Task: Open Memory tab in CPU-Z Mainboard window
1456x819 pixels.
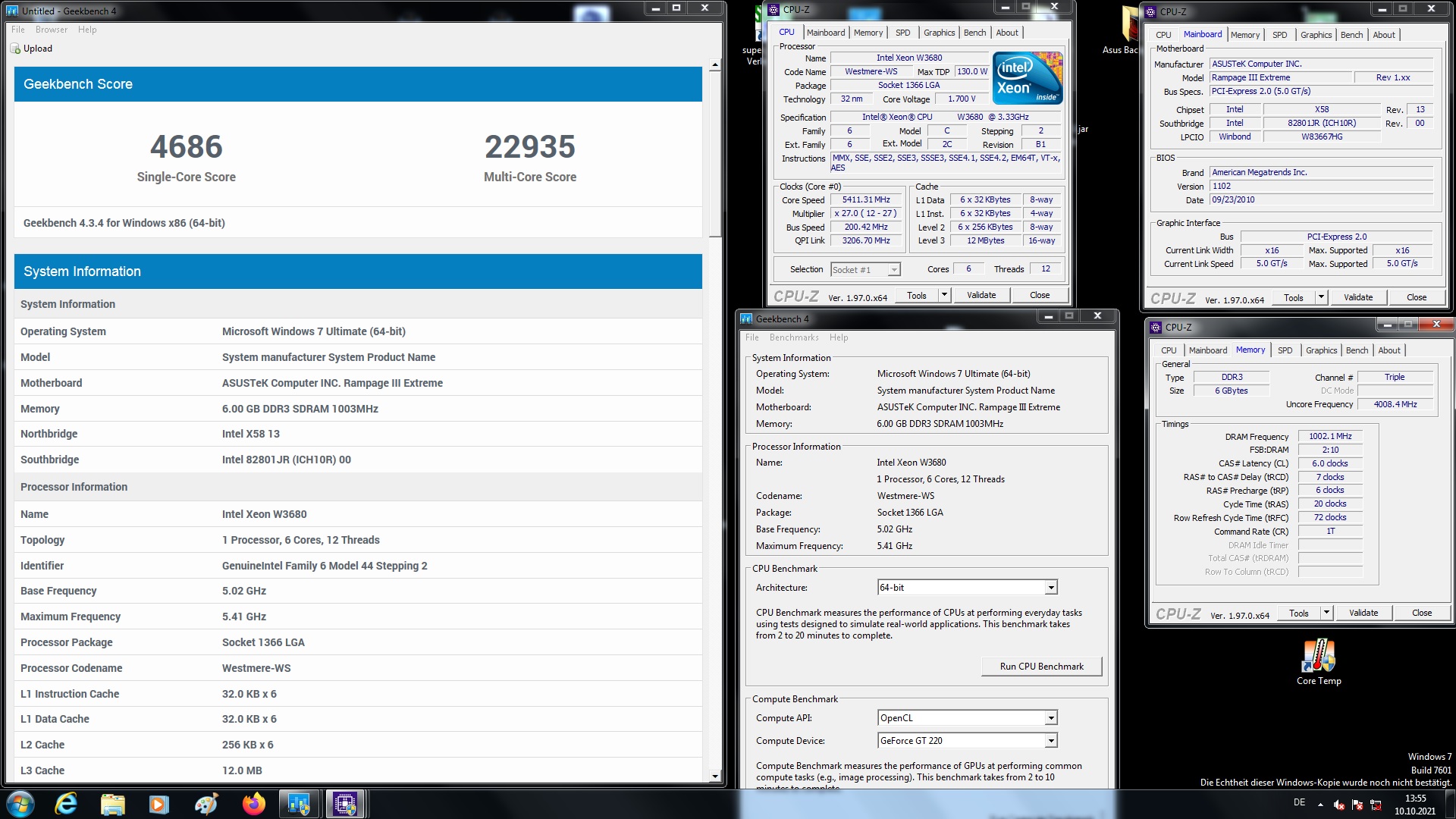Action: click(x=1245, y=35)
